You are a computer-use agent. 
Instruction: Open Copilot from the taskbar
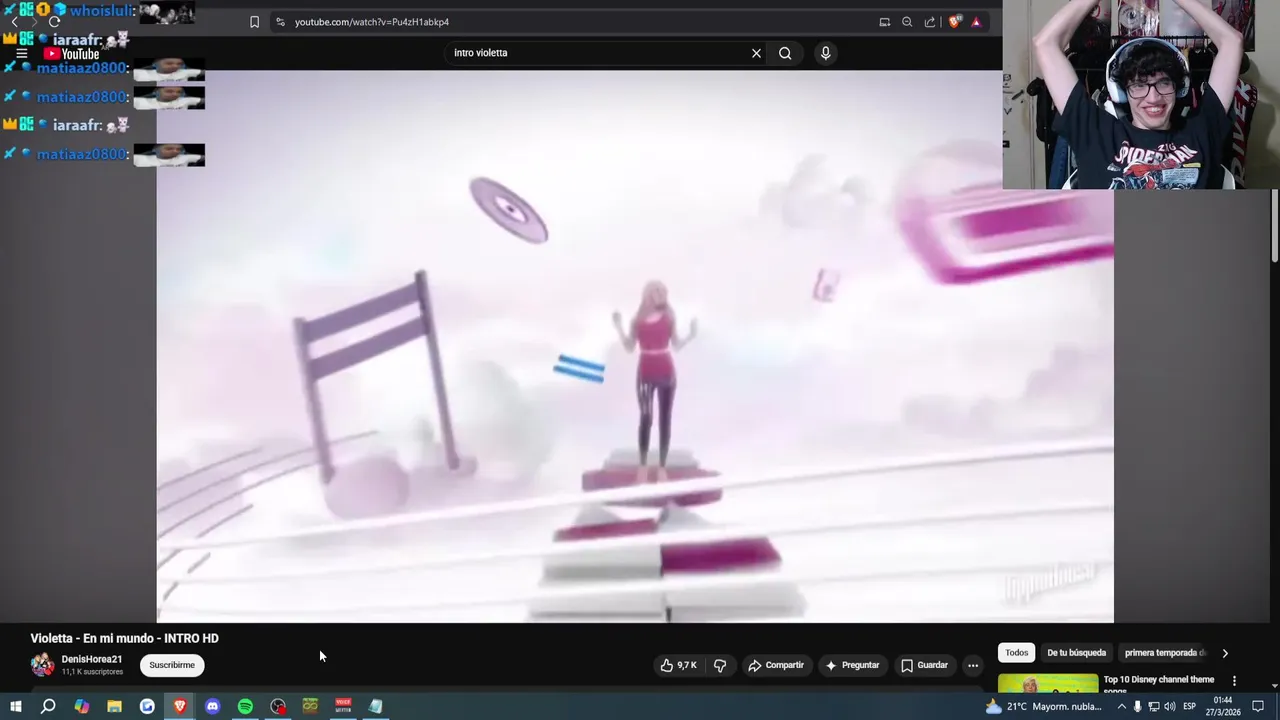[x=82, y=706]
